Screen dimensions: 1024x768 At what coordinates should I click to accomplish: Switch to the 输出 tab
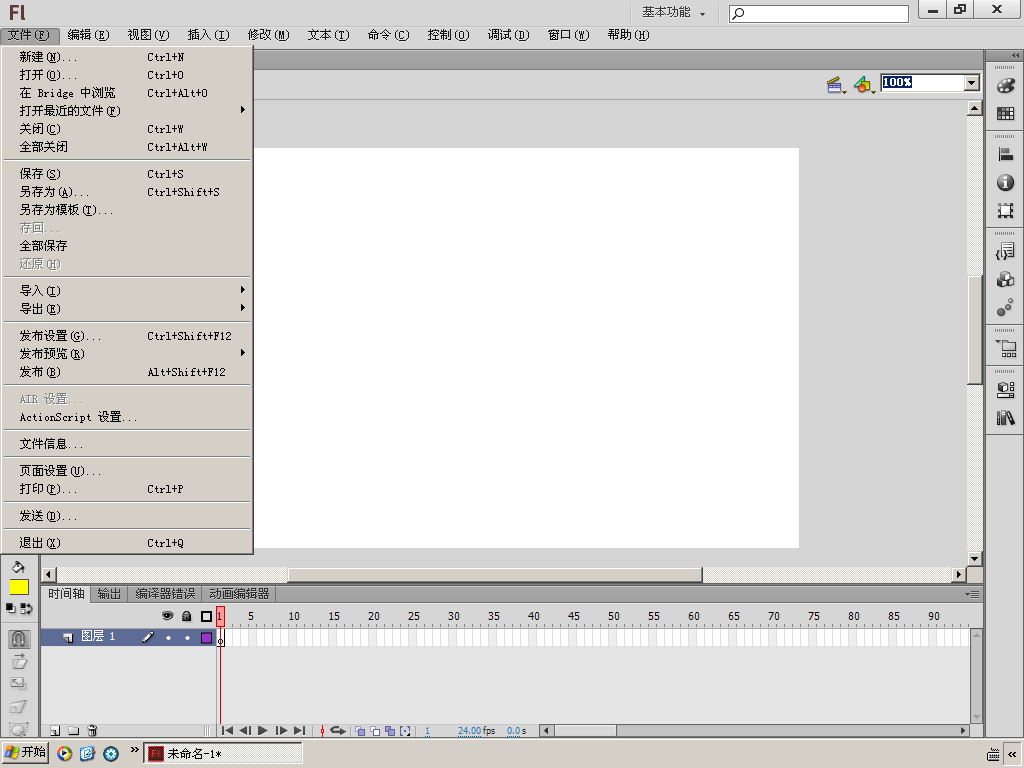point(109,594)
